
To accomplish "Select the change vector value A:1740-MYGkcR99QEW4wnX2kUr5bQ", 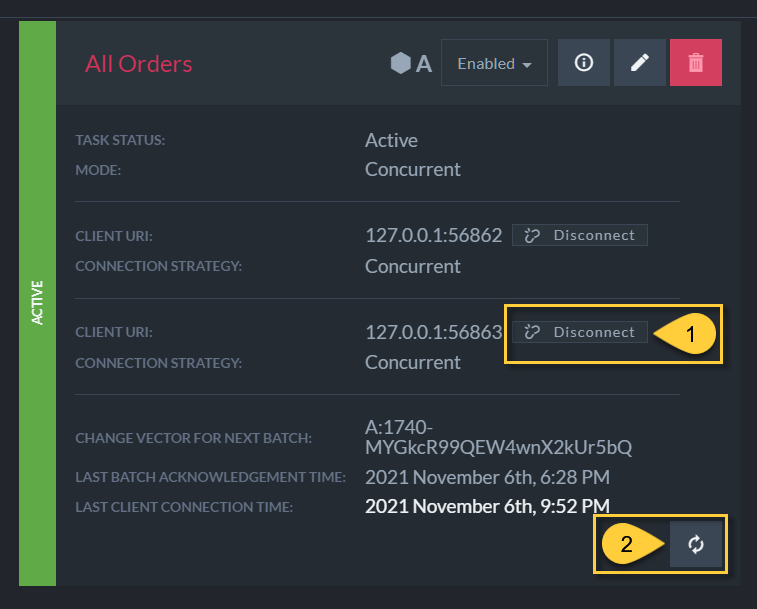I will (498, 438).
